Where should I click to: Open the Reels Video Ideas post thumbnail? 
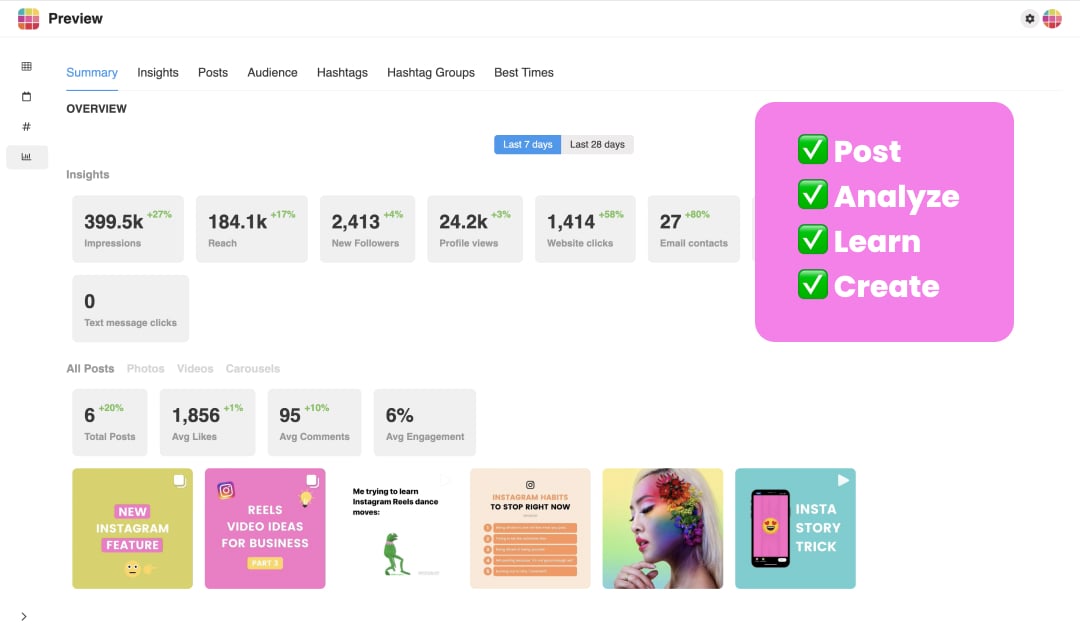(265, 528)
